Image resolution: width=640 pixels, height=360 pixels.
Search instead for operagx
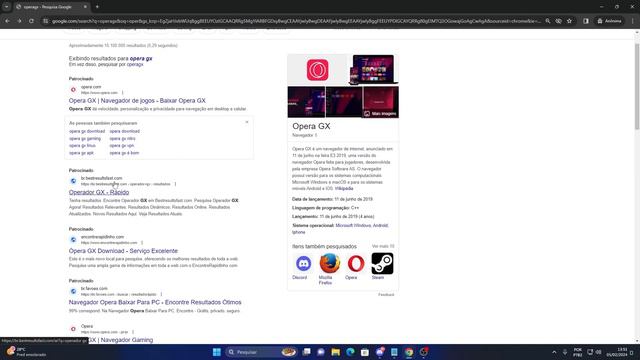click(x=135, y=64)
